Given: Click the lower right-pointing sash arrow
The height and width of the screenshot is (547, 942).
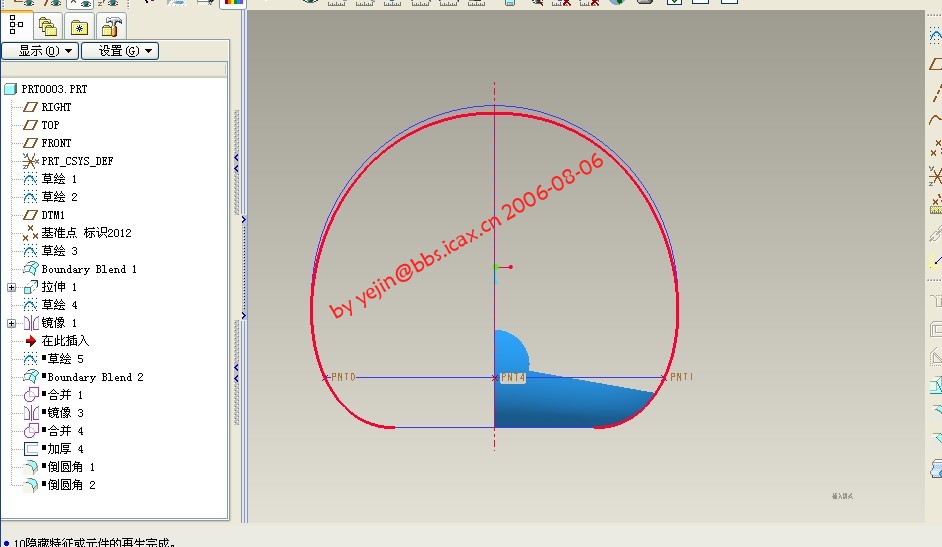Looking at the screenshot, I should 243,315.
